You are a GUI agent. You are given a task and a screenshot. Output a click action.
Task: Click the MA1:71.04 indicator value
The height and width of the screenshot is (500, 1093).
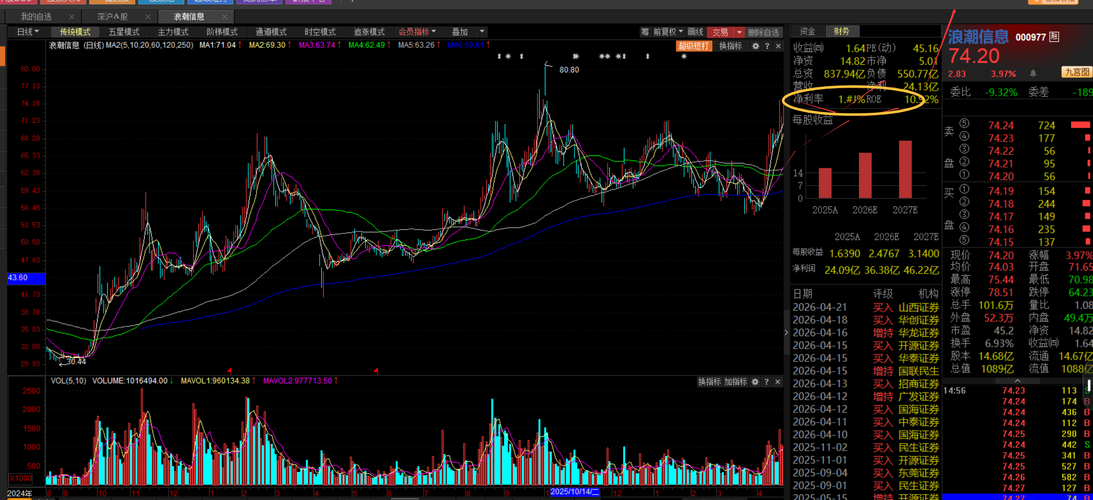[x=218, y=45]
